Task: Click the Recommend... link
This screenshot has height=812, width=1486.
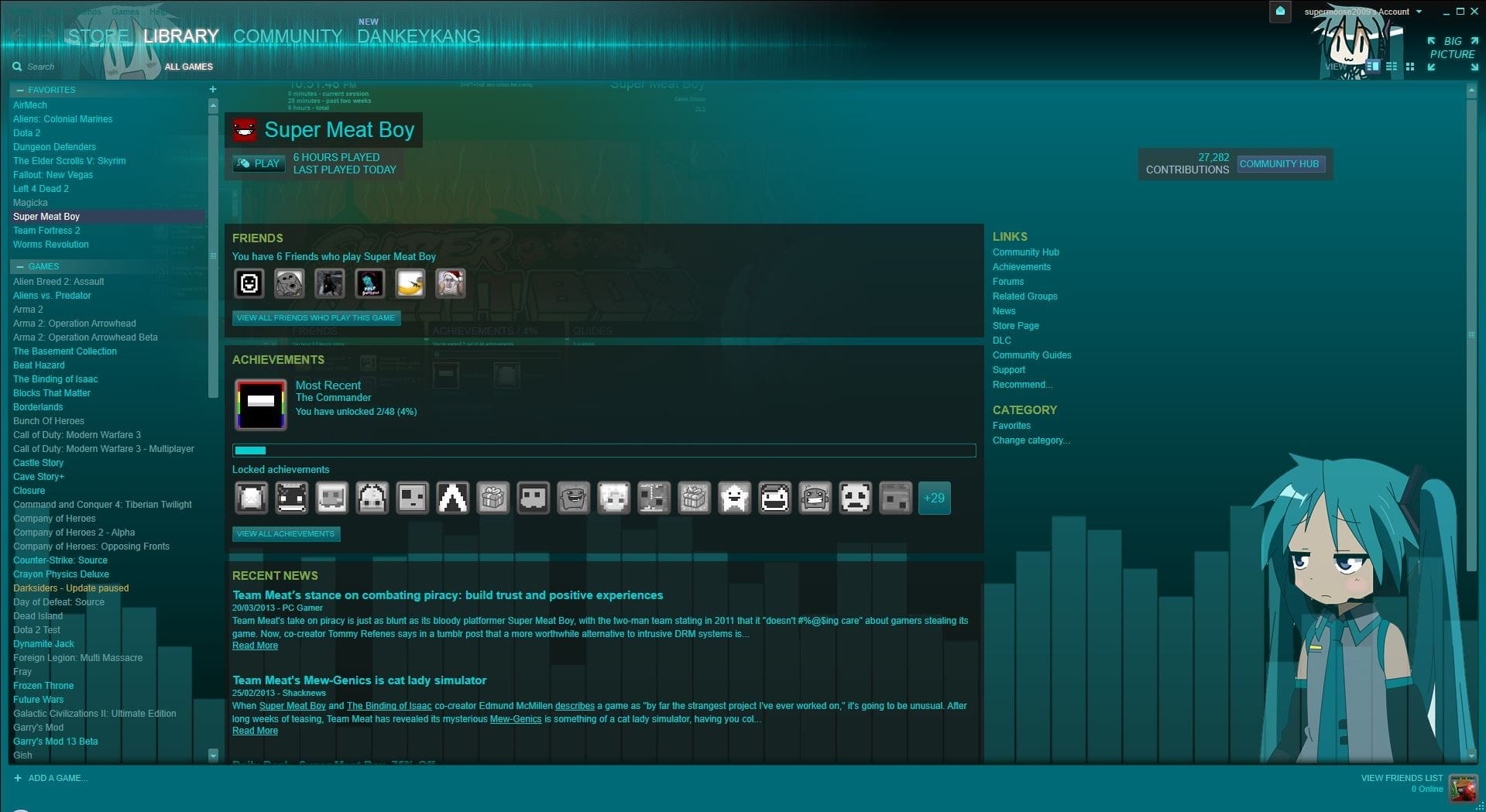Action: (x=1022, y=385)
